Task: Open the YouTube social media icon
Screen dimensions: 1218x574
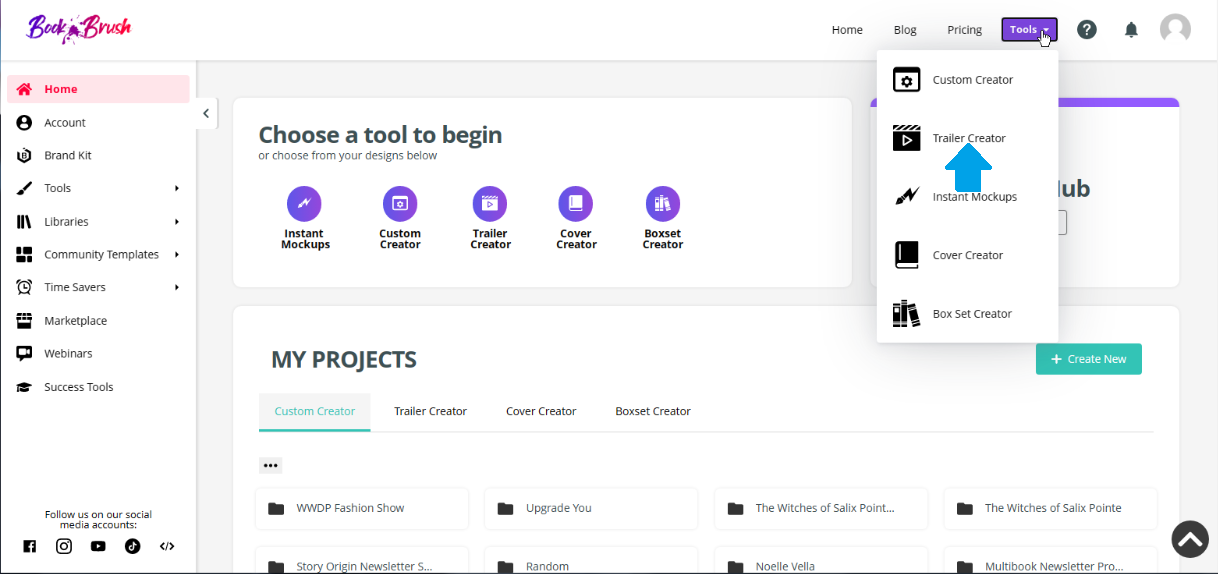Action: point(98,546)
